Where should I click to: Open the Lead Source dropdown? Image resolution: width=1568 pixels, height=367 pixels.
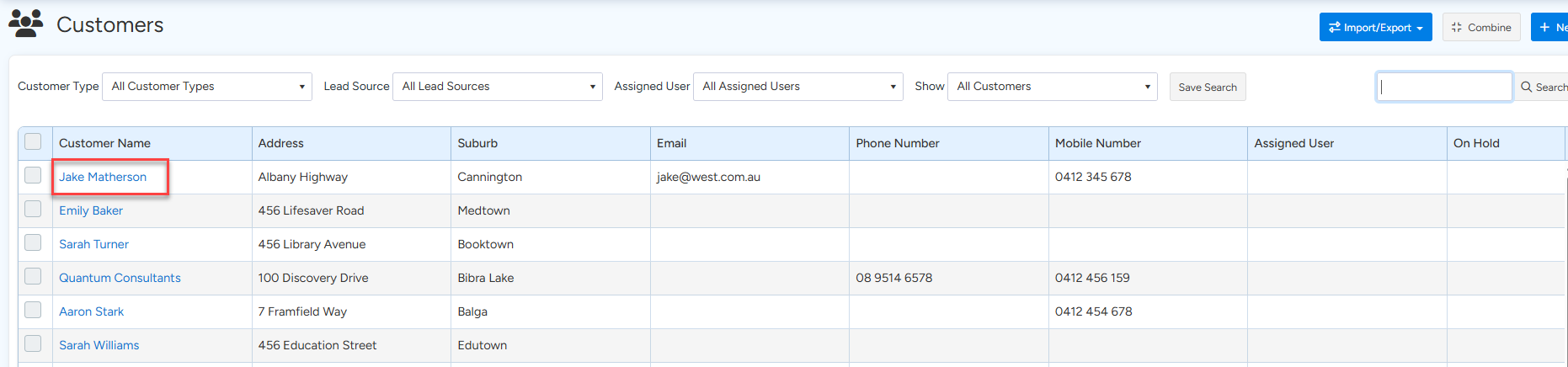497,87
